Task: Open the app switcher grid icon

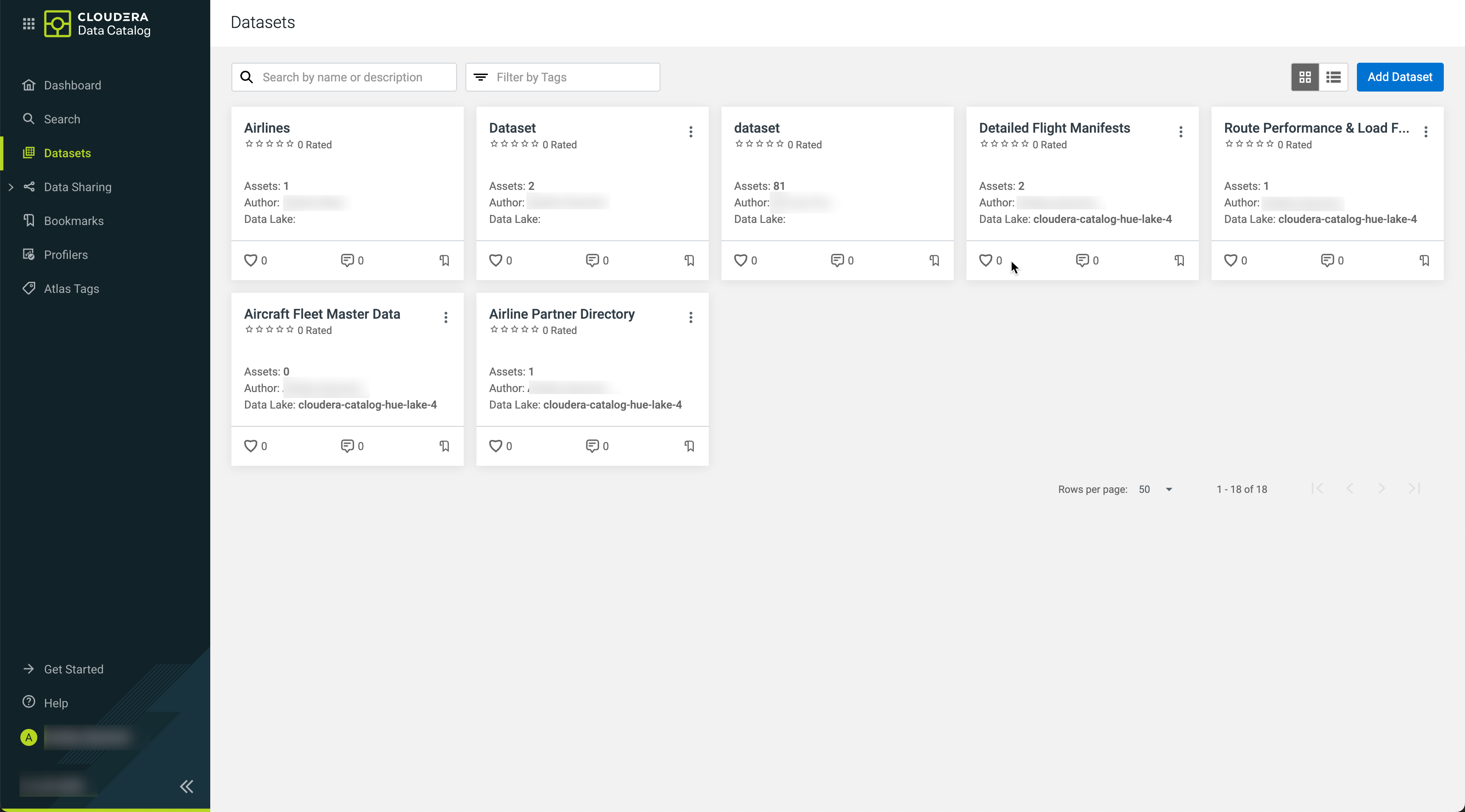Action: click(28, 23)
